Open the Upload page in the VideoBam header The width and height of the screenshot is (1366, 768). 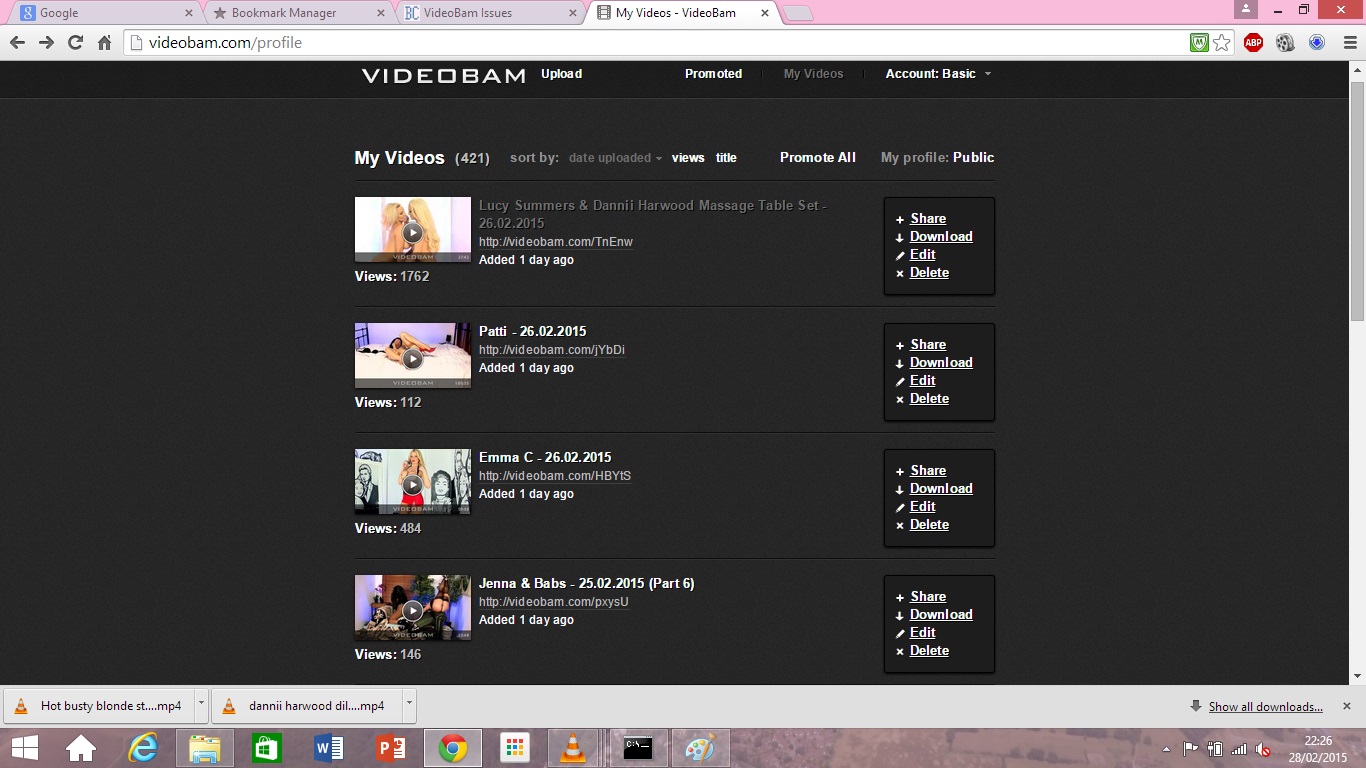[562, 74]
